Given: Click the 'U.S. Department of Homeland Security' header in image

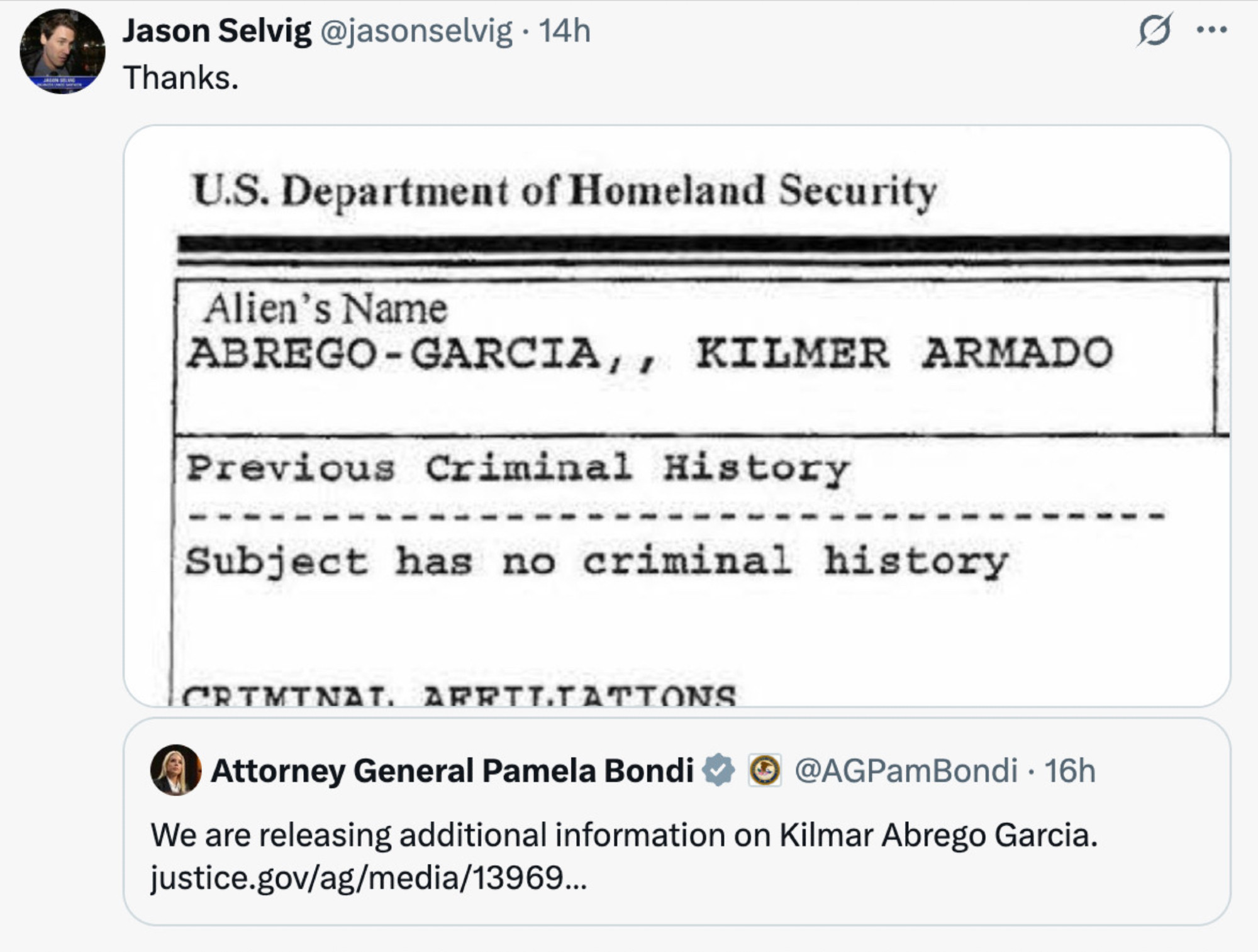Looking at the screenshot, I should 564,191.
